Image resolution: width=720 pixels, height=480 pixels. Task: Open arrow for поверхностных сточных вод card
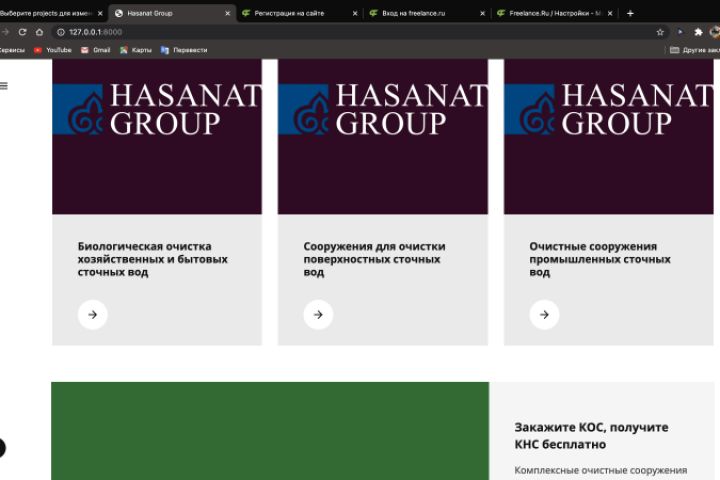click(318, 315)
